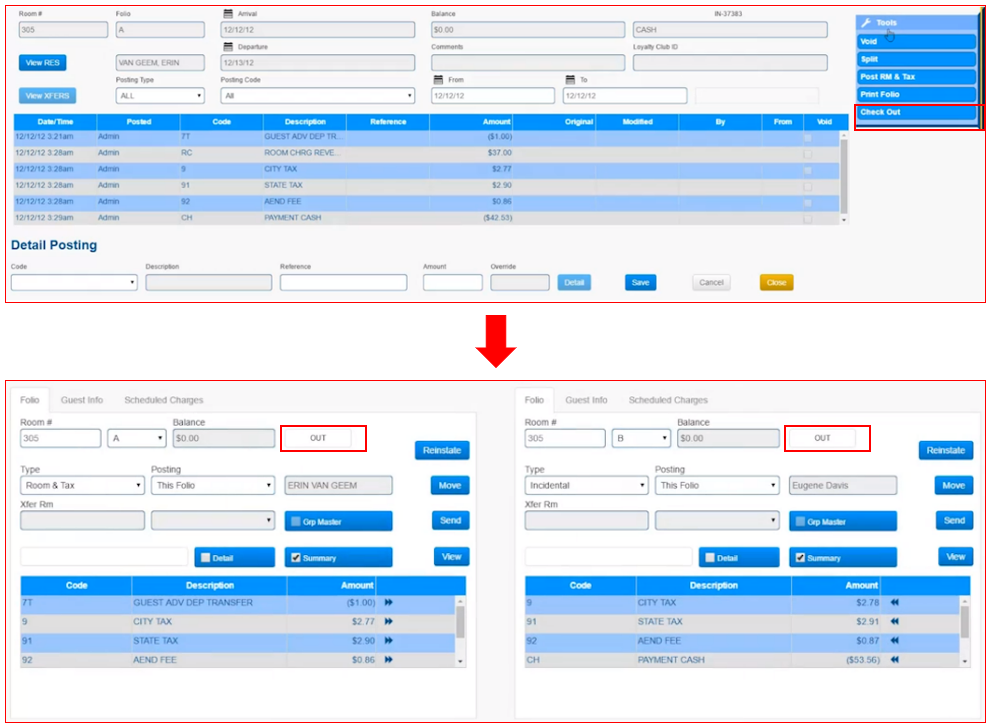Open the Arrival date calendar icon
990x727 pixels.
pyautogui.click(x=228, y=14)
